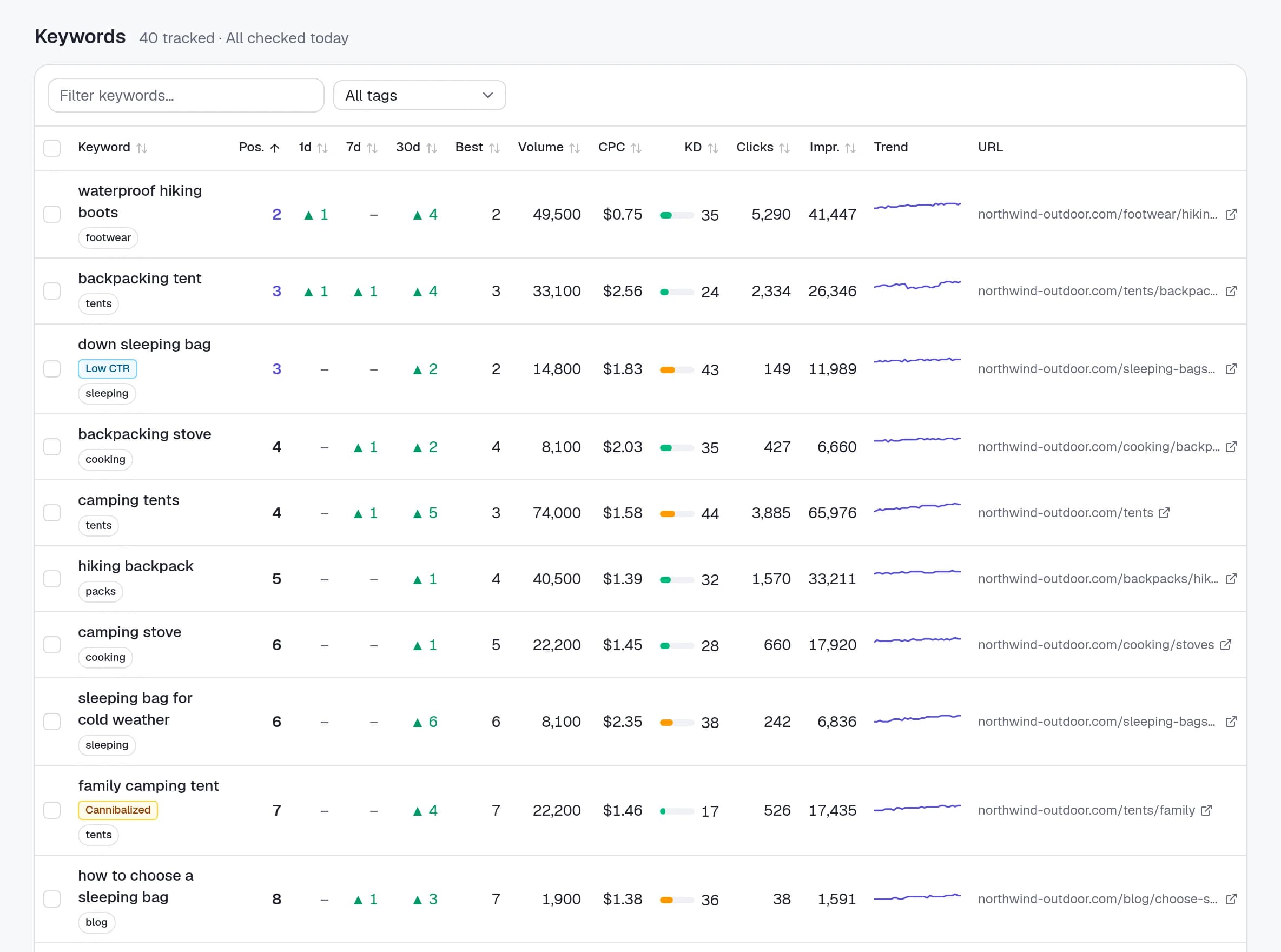Viewport: 1281px width, 952px height.
Task: Focus the Filter keywords input field
Action: tap(186, 95)
